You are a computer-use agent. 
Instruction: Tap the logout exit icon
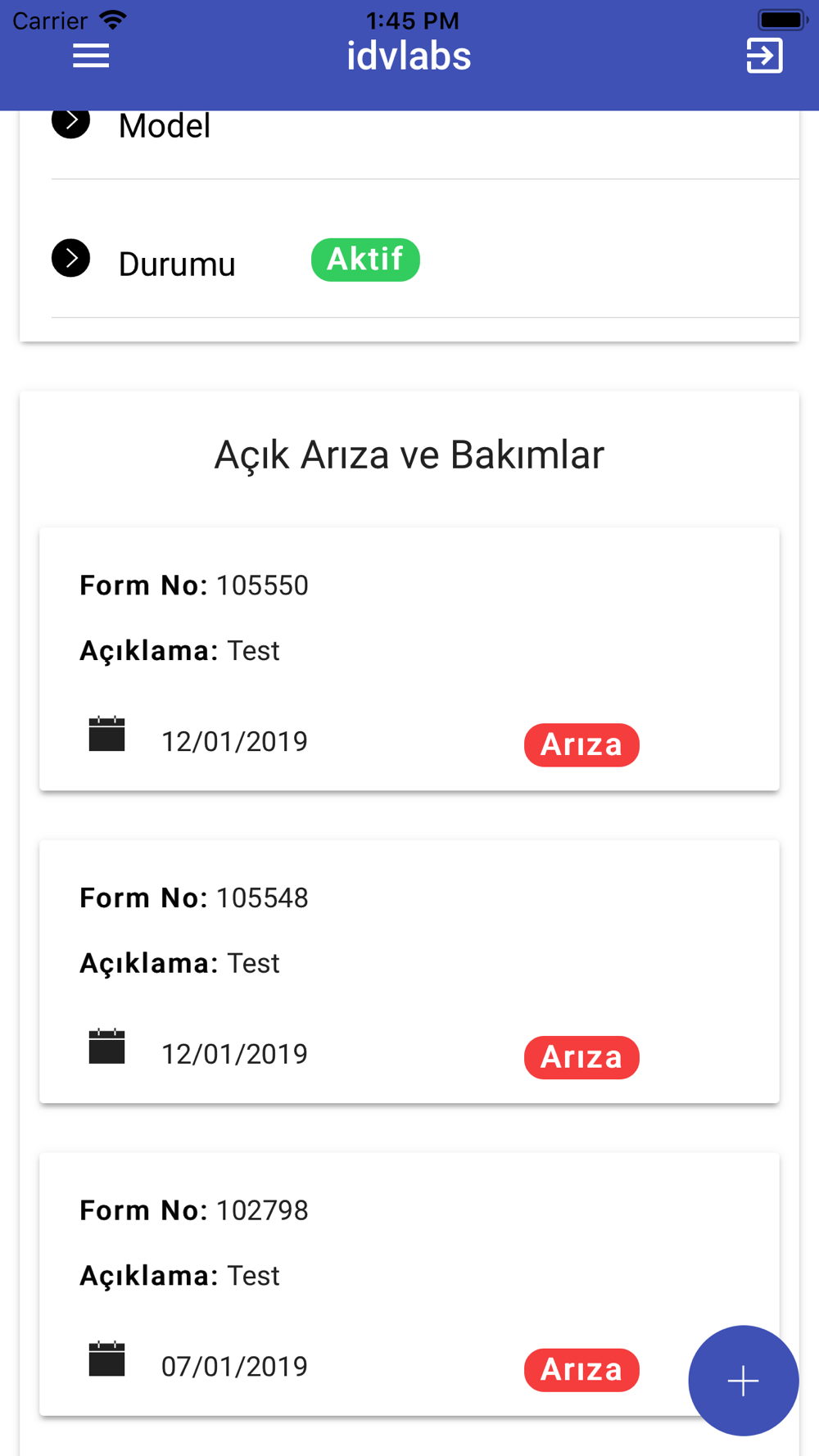[764, 56]
